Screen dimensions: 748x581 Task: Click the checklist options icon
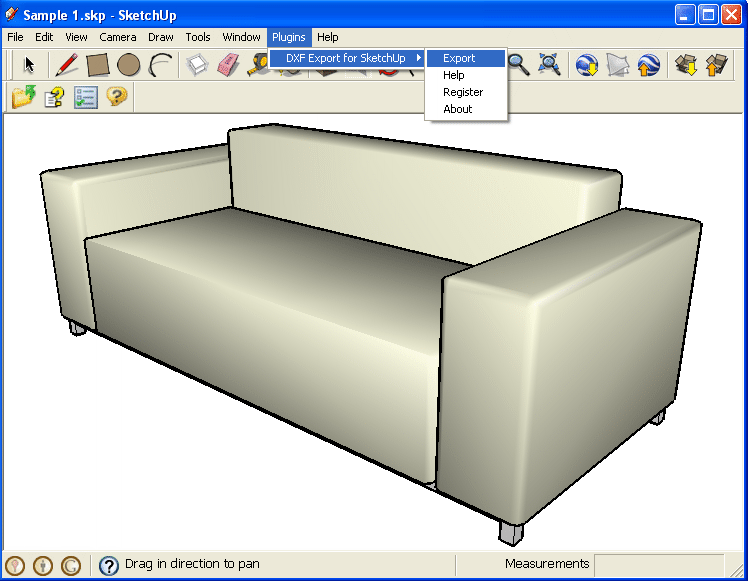[x=86, y=97]
